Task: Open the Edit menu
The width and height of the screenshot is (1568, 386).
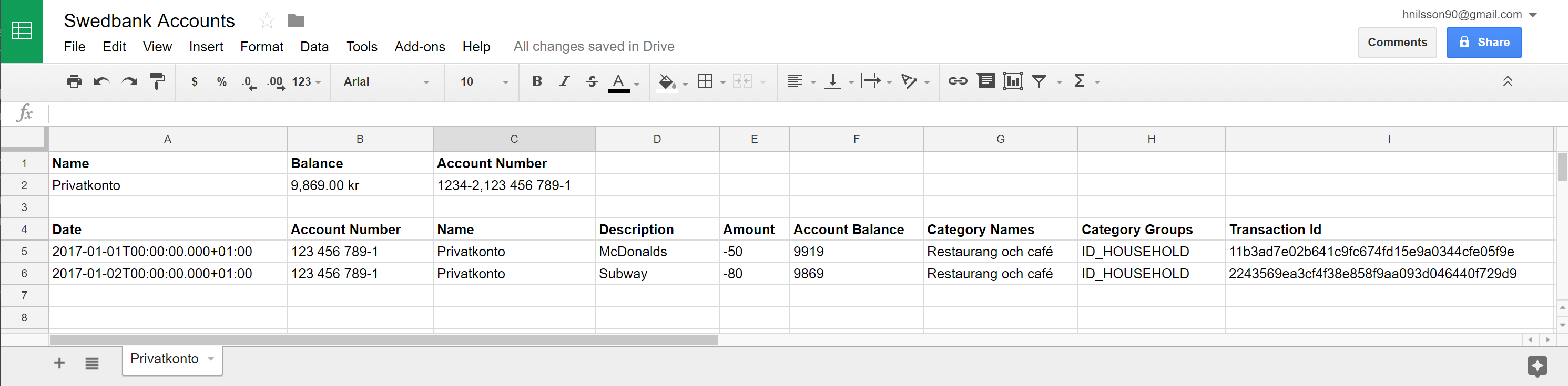Action: [x=114, y=47]
